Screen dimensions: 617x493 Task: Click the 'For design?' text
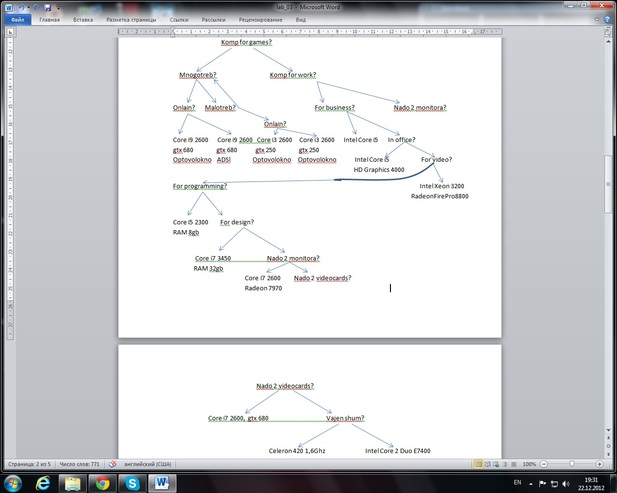click(237, 222)
